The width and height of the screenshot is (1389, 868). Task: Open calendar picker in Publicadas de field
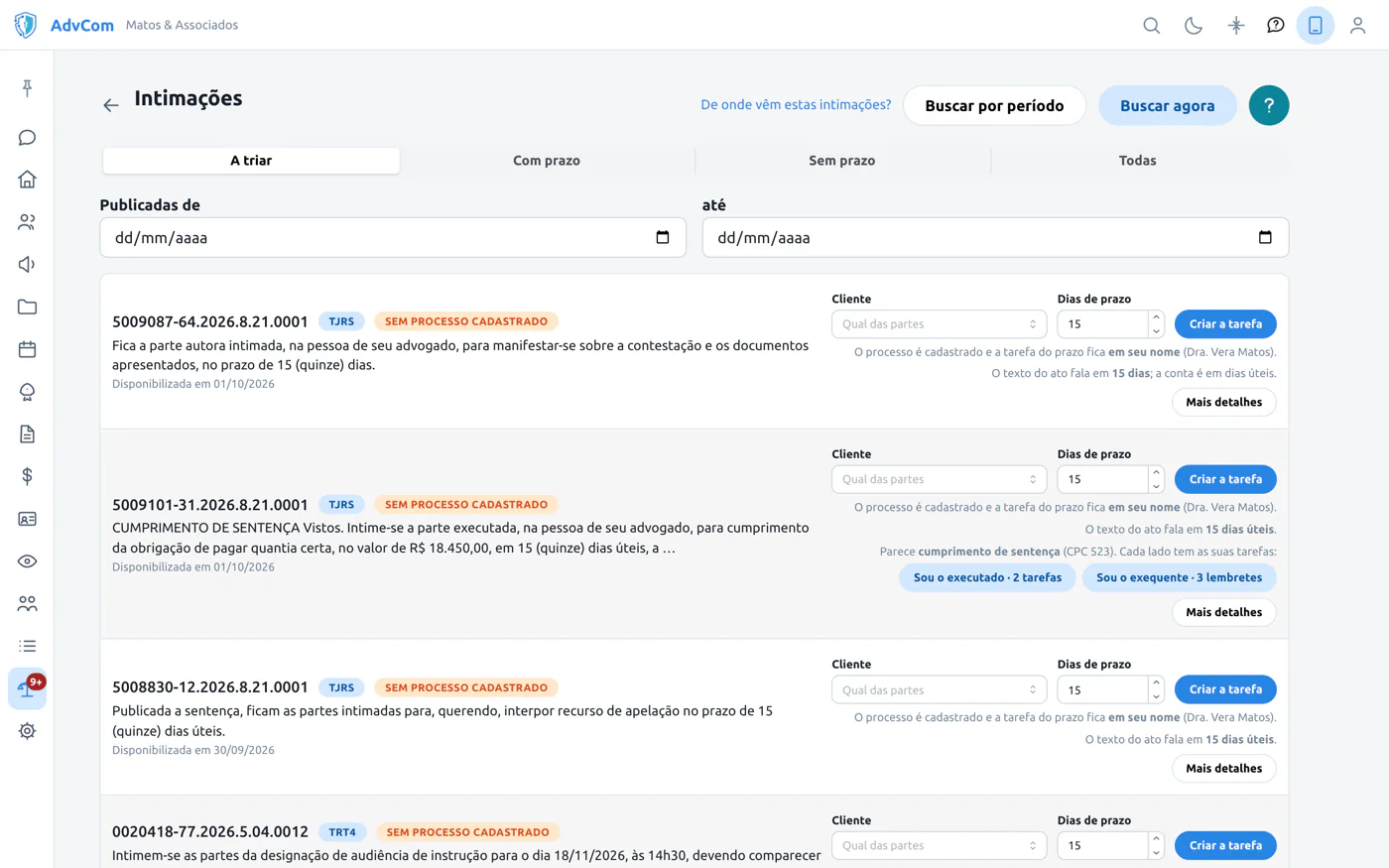[x=663, y=237]
